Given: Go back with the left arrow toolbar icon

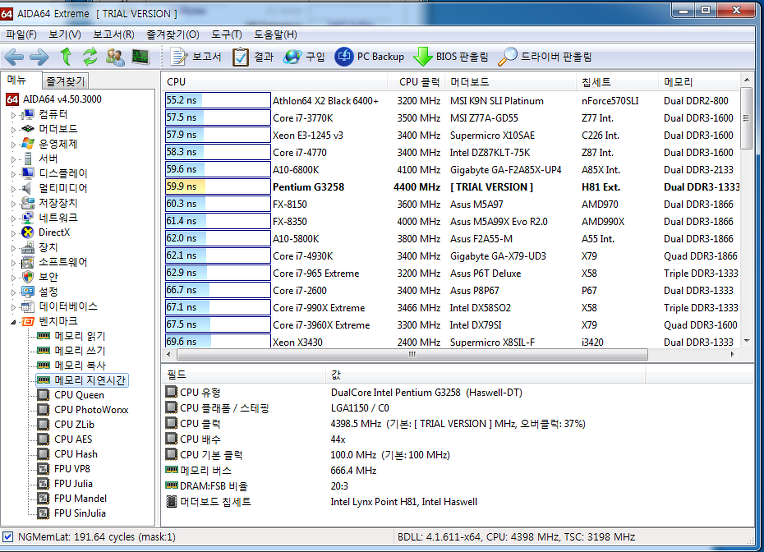Looking at the screenshot, I should click(14, 57).
